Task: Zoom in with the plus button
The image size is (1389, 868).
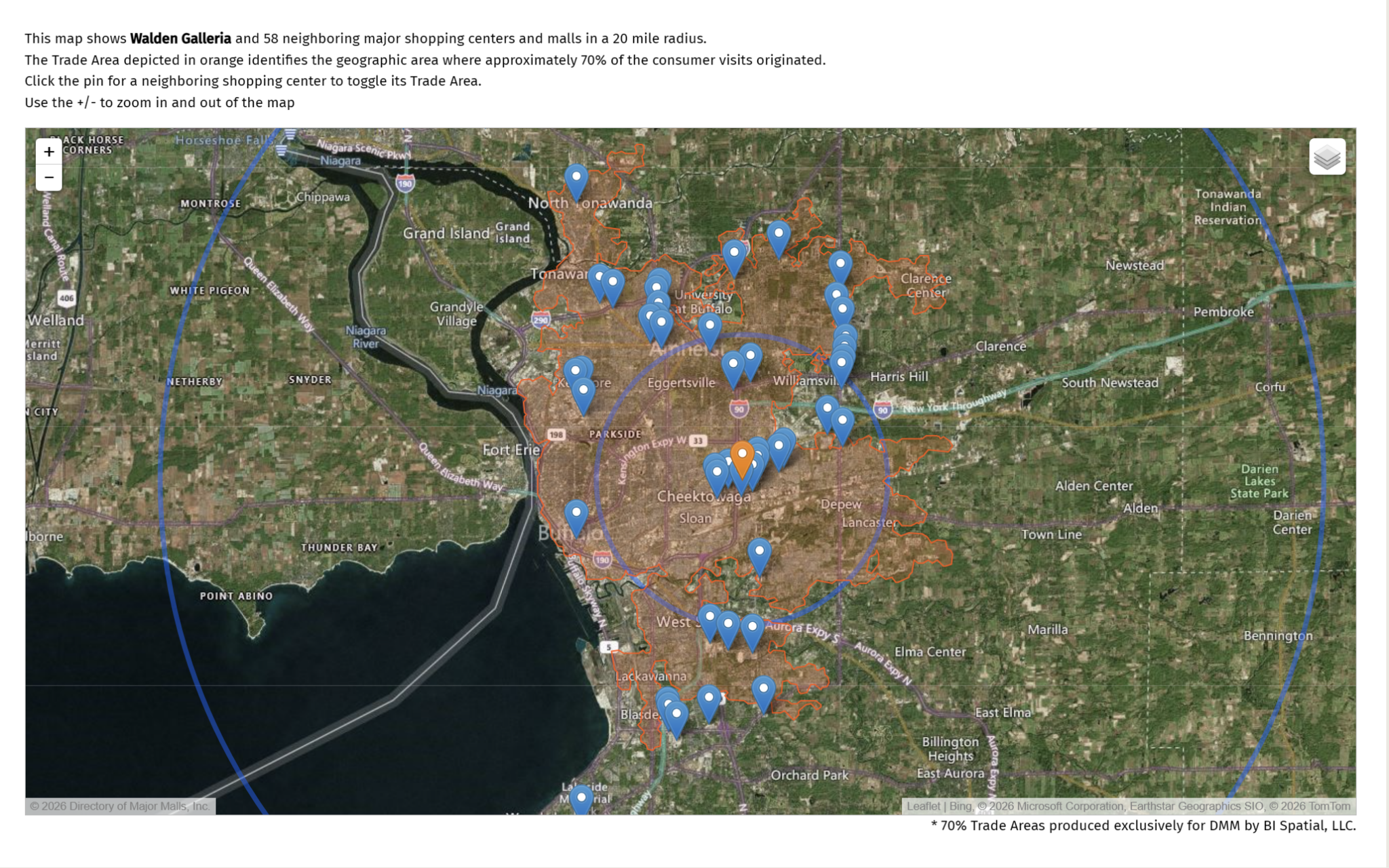Action: (x=49, y=152)
